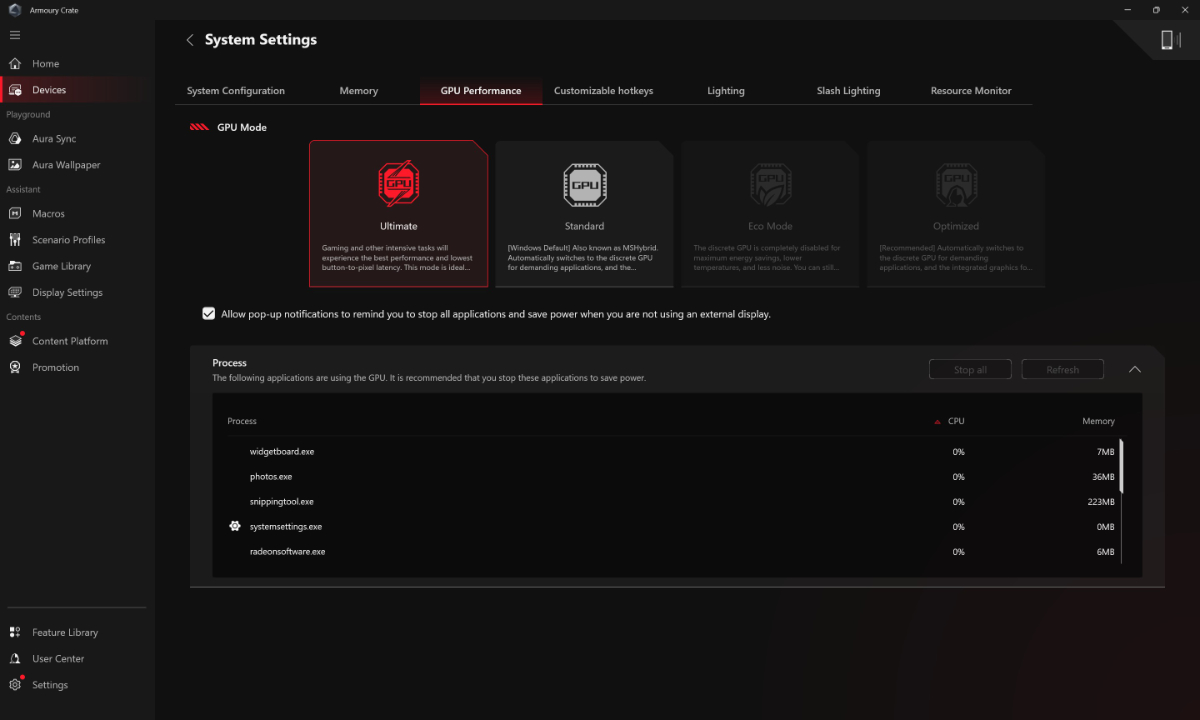Open the Customizable hotkeys tab
Viewport: 1200px width, 720px height.
(603, 91)
